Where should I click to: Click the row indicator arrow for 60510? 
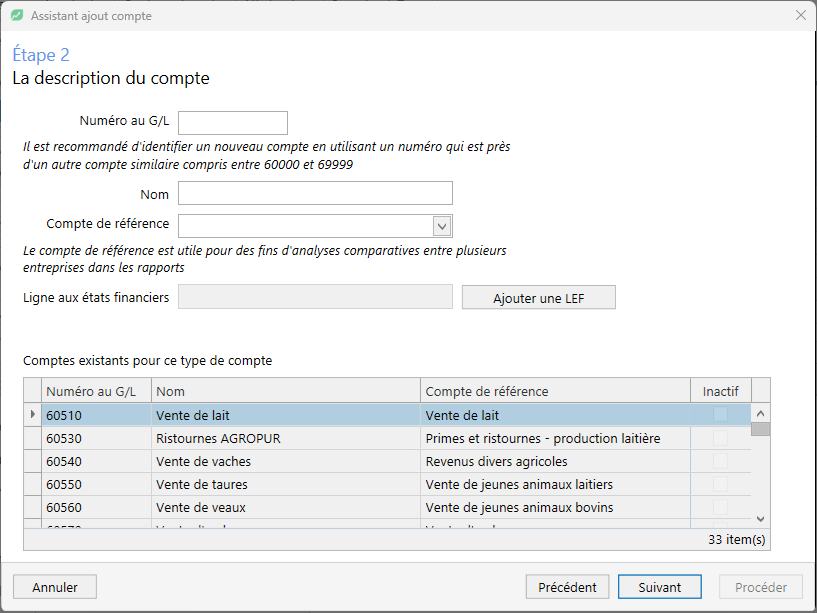point(33,414)
